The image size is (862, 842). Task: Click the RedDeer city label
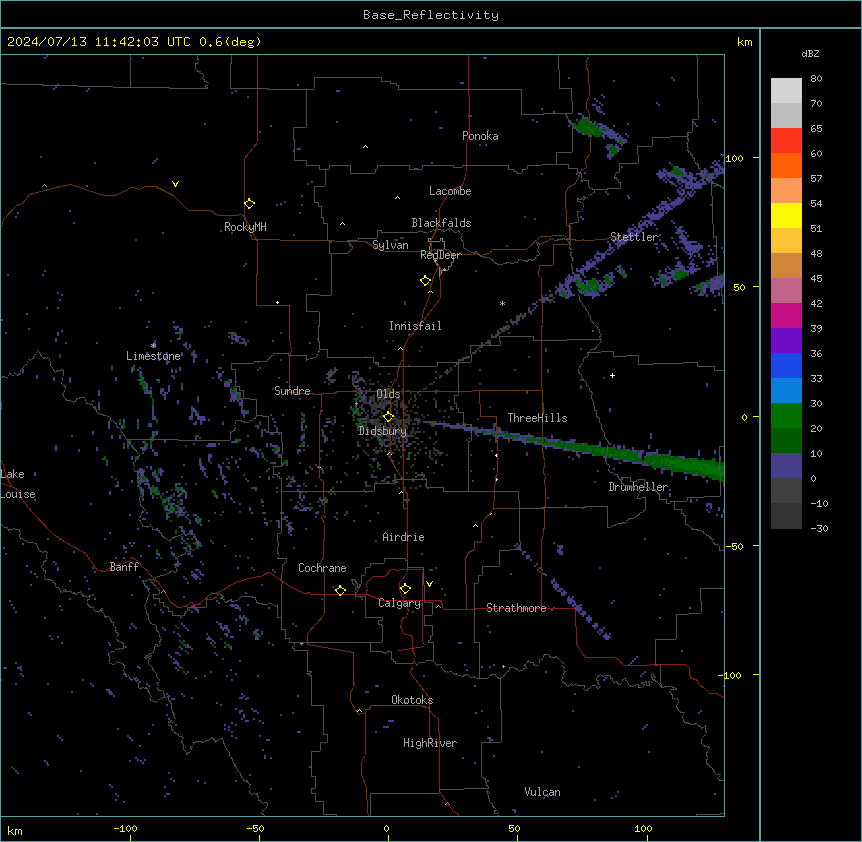click(x=440, y=255)
